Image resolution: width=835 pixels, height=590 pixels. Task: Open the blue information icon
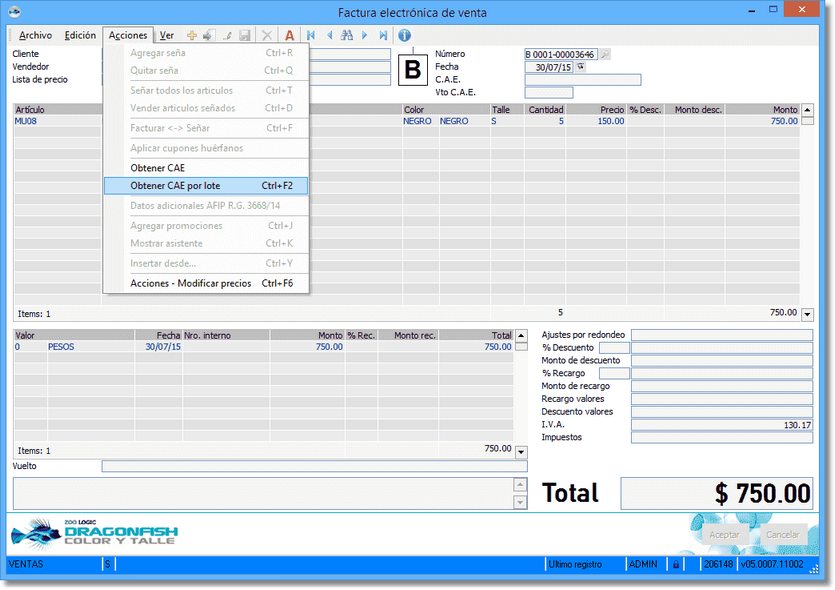405,35
